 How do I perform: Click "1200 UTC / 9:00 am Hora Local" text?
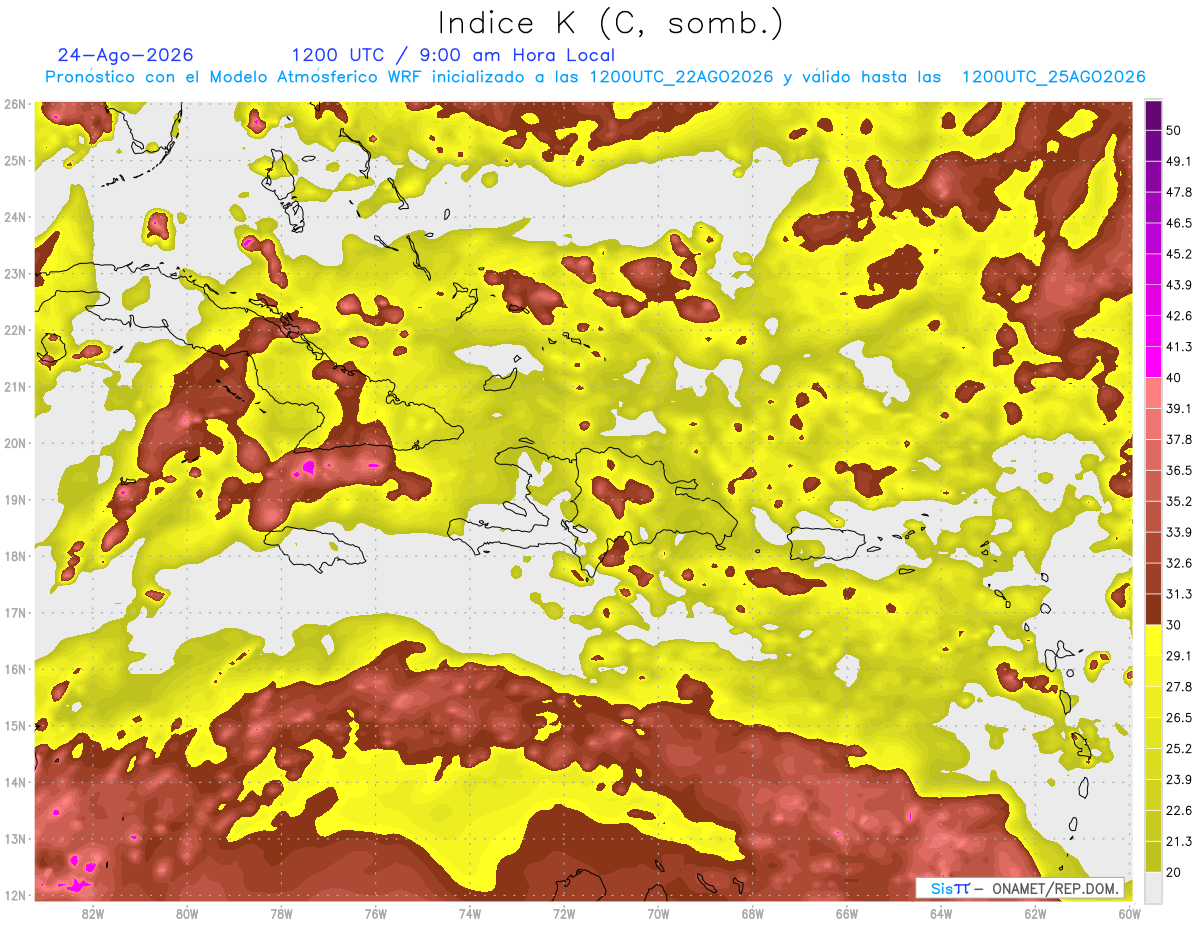(453, 55)
